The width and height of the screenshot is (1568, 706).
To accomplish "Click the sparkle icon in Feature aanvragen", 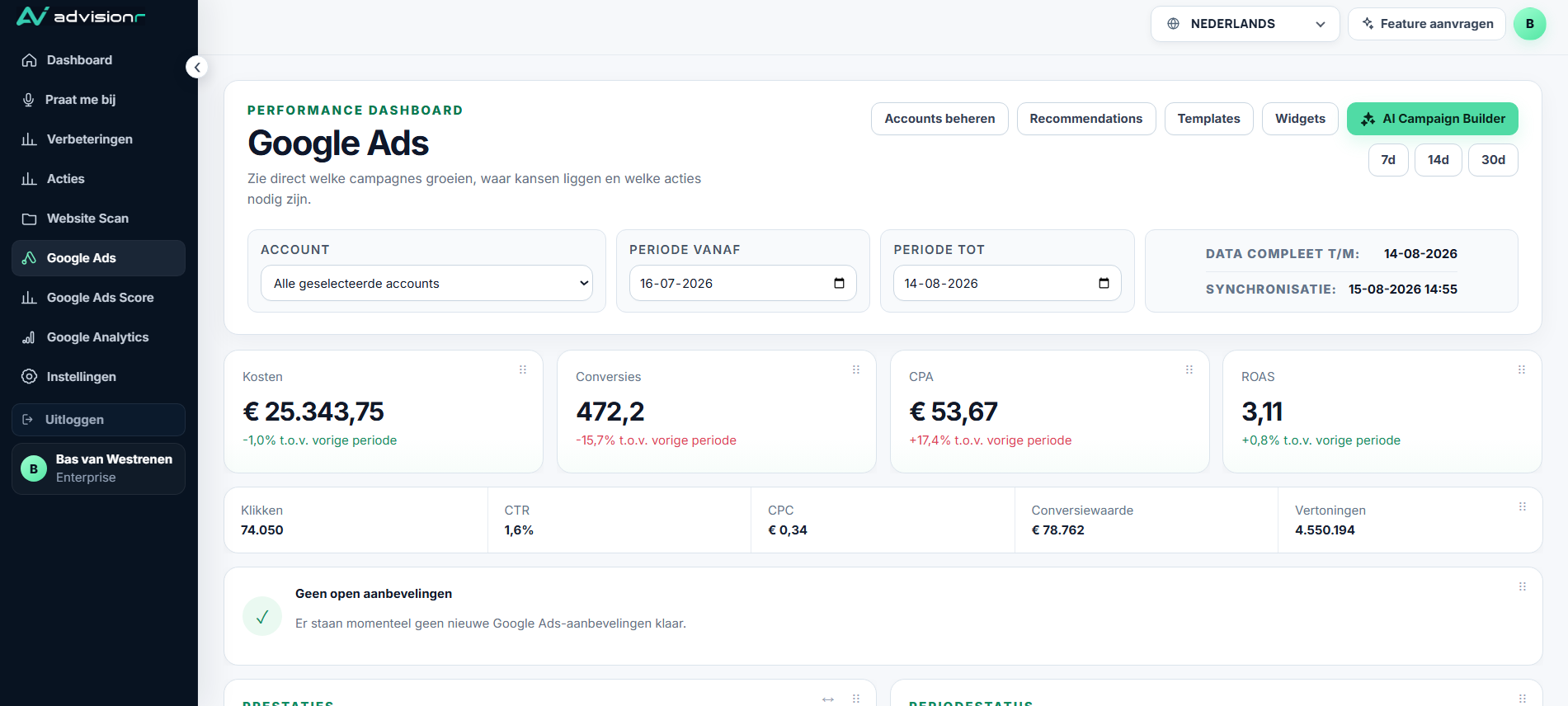I will click(1368, 23).
